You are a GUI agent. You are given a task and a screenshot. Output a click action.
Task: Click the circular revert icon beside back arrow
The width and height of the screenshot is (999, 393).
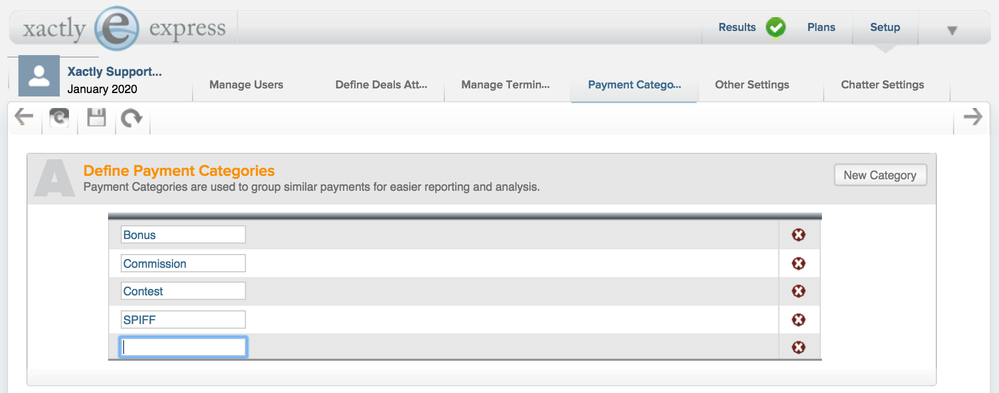coord(59,119)
